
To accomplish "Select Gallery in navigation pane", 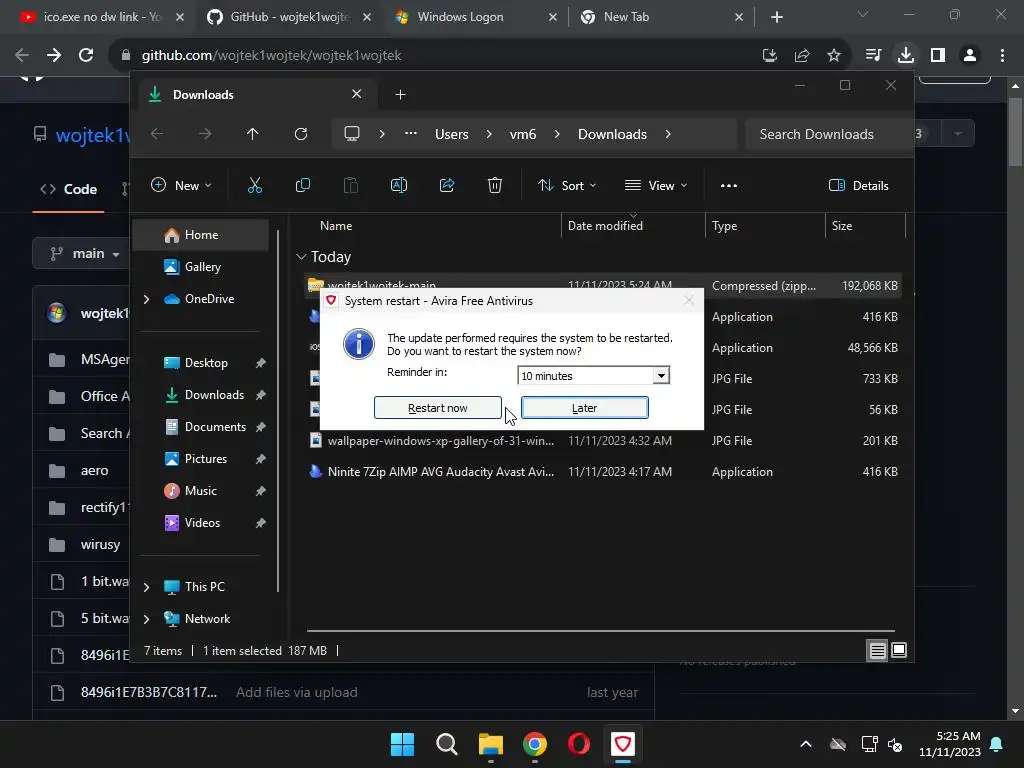I will 202,267.
